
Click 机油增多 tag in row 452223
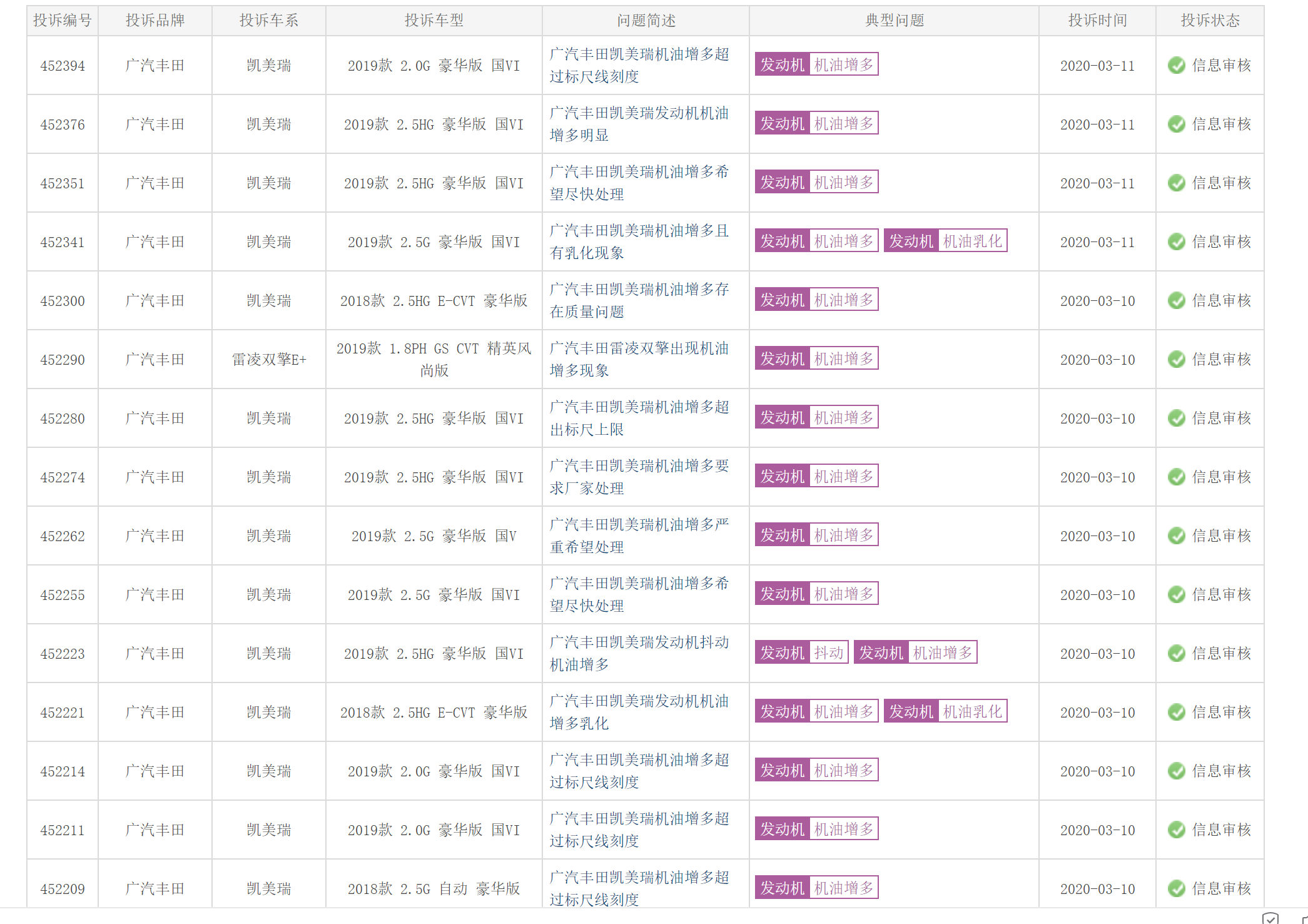[943, 652]
